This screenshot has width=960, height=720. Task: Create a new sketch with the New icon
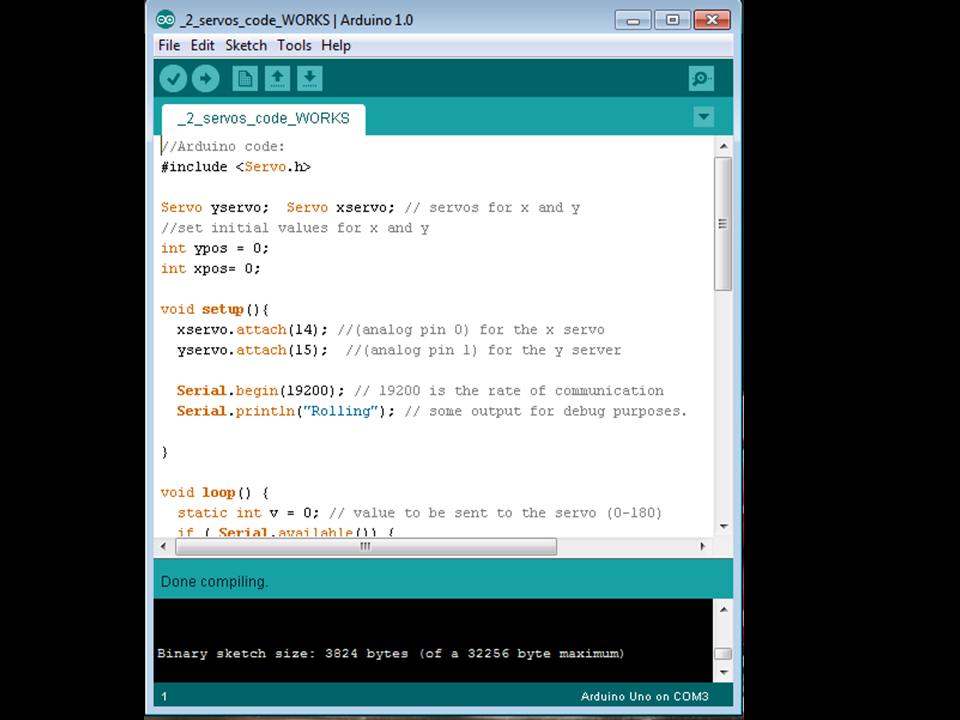245,78
